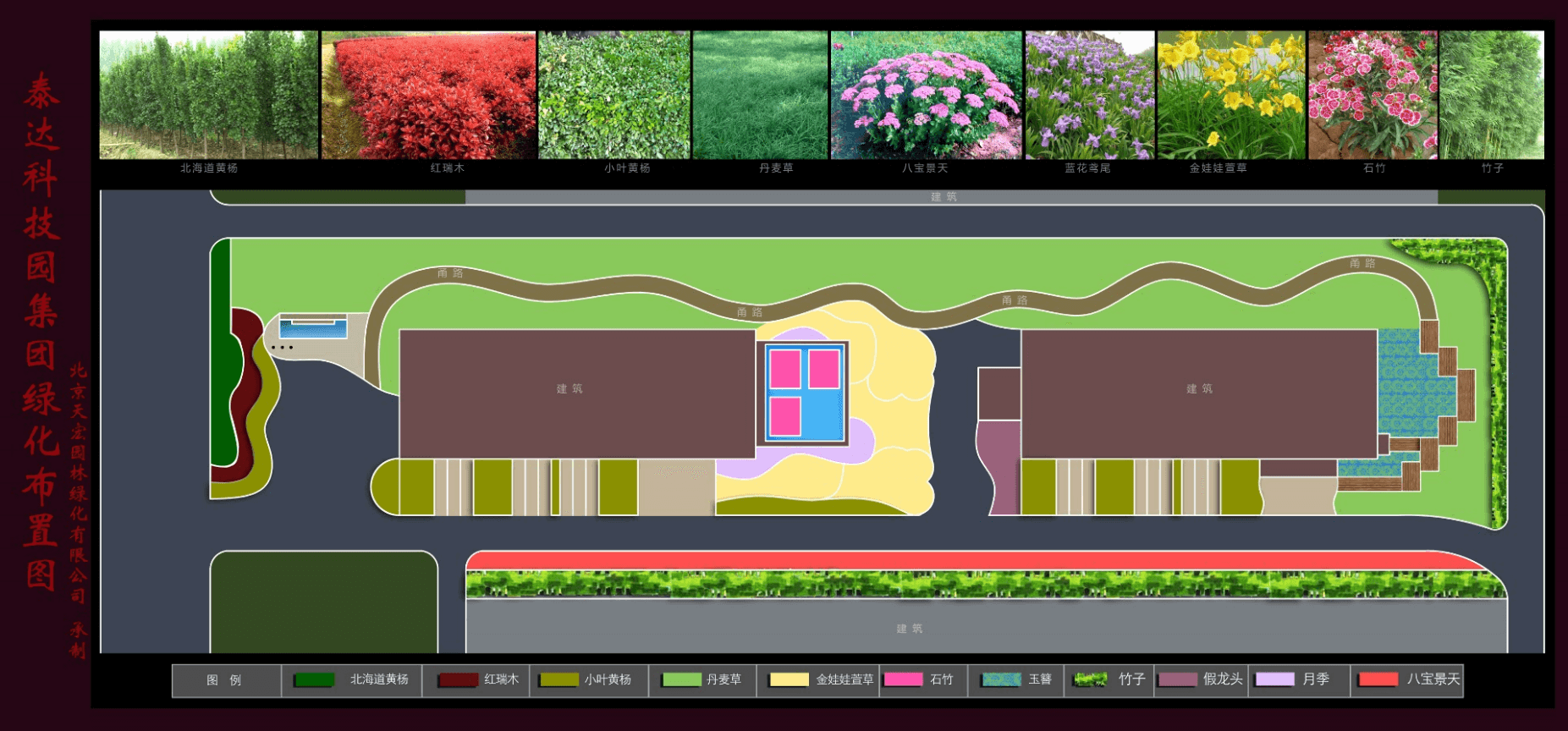Screen dimensions: 1568x731
Task: Click the dark red 红瑞木 legend swatch
Action: coord(458,680)
